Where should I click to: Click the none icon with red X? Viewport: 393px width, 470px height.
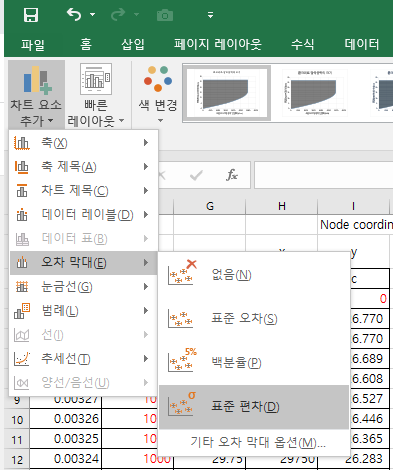click(182, 272)
